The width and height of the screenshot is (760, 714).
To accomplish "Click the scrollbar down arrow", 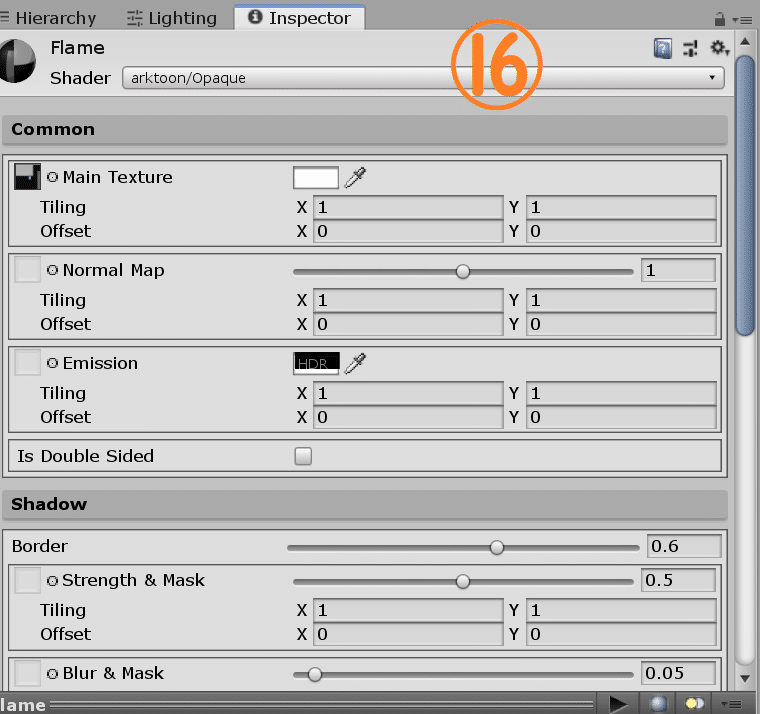I will tap(745, 678).
